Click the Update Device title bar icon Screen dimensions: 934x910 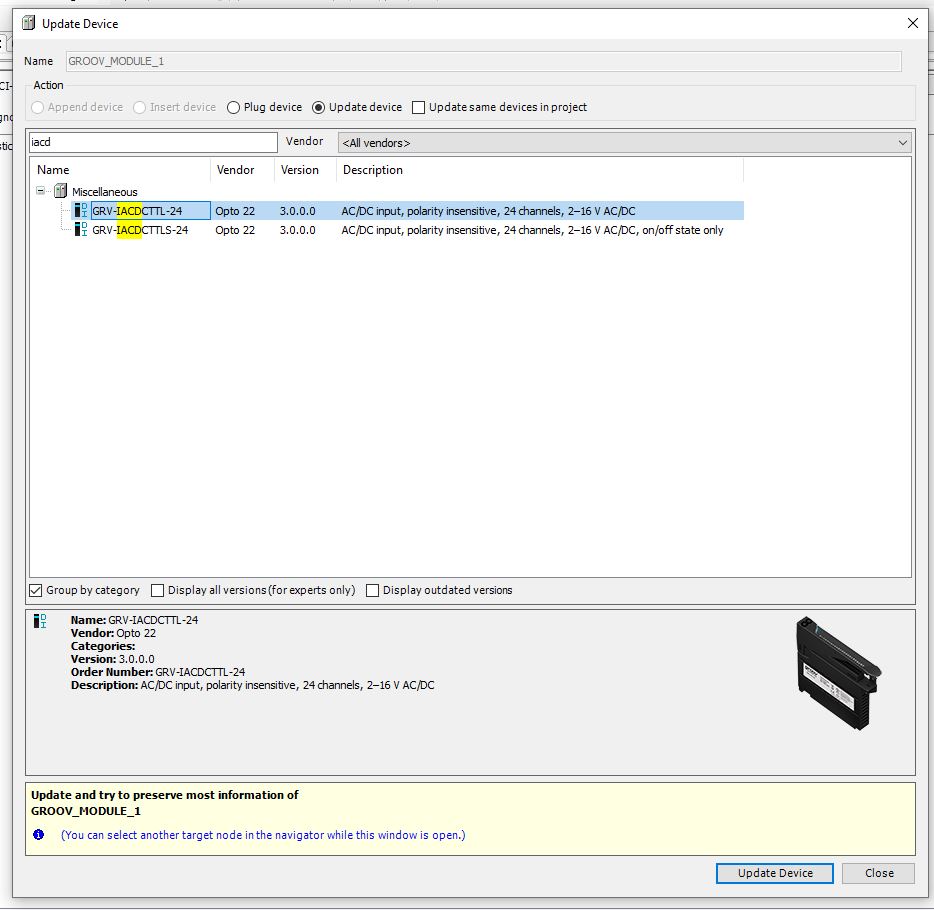click(28, 23)
